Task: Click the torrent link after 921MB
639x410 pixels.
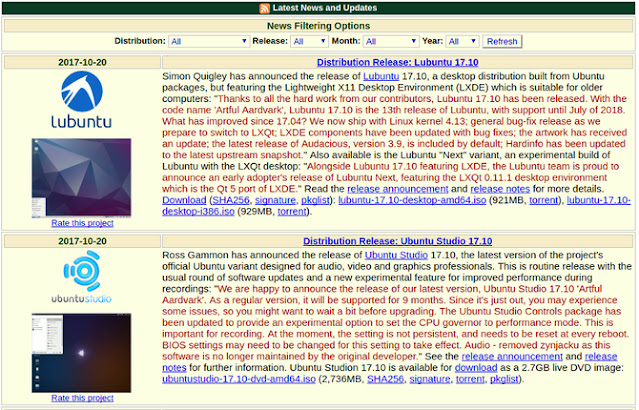Action: point(543,200)
